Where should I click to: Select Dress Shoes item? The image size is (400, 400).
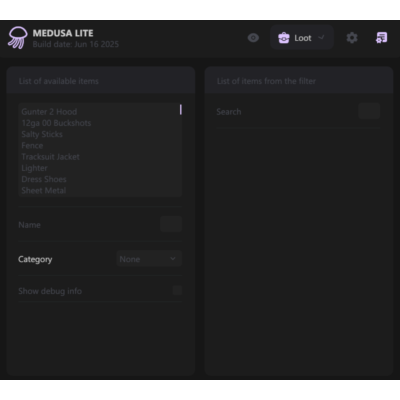[44, 179]
